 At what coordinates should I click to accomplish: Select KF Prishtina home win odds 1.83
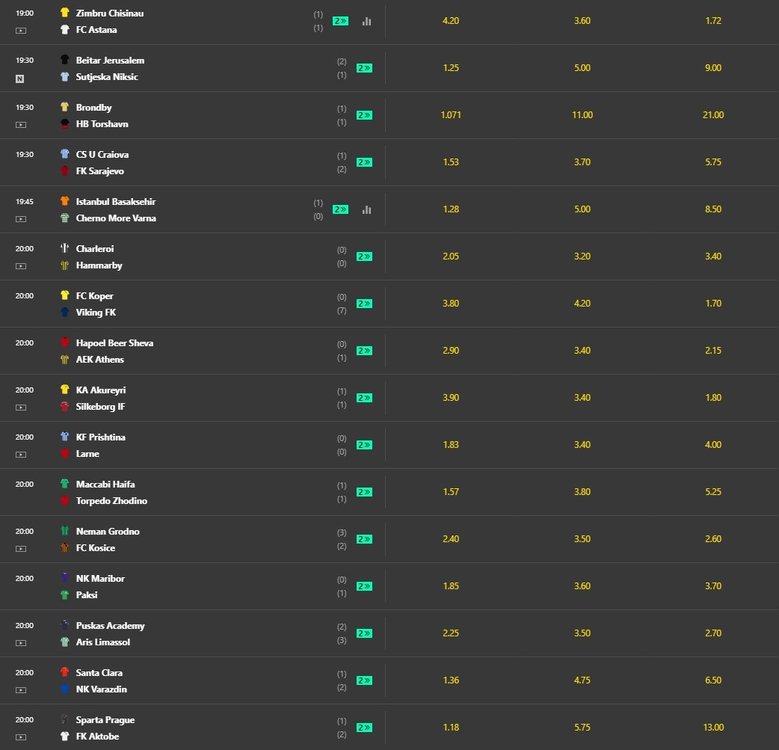[451, 445]
